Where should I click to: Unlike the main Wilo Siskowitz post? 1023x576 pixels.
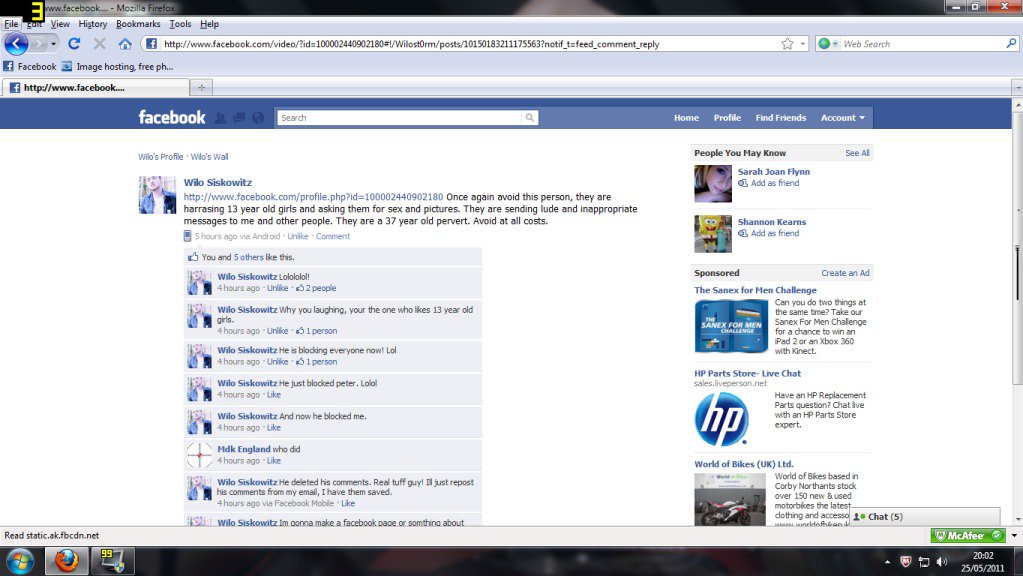297,237
